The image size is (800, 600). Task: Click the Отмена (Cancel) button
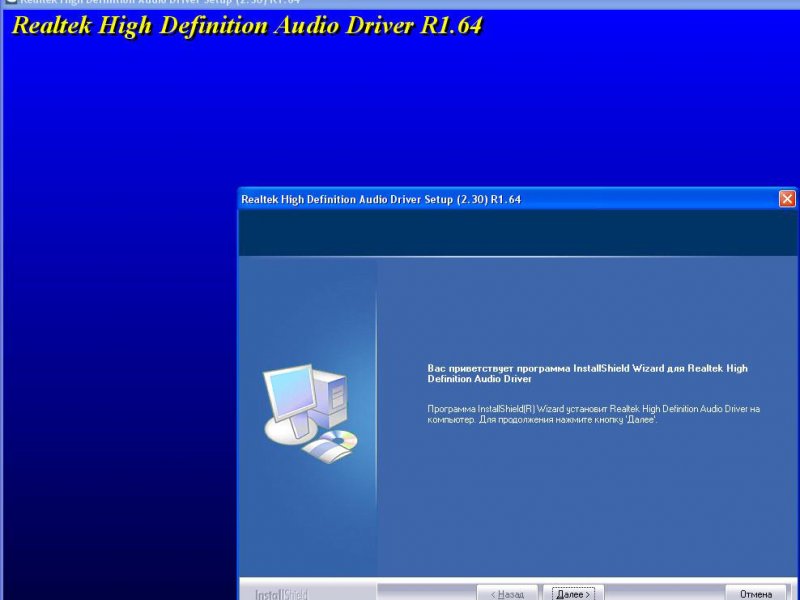click(x=756, y=593)
